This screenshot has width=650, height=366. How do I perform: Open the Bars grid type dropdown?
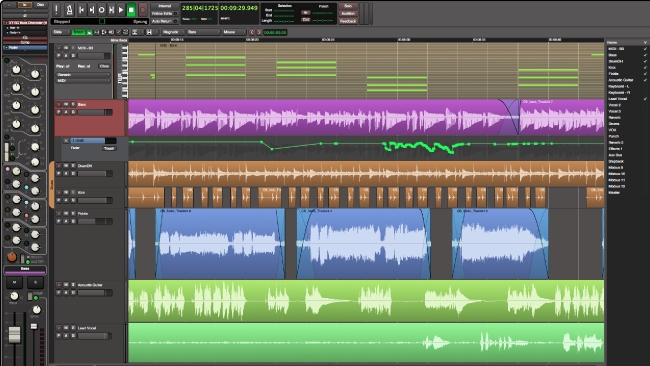203,32
